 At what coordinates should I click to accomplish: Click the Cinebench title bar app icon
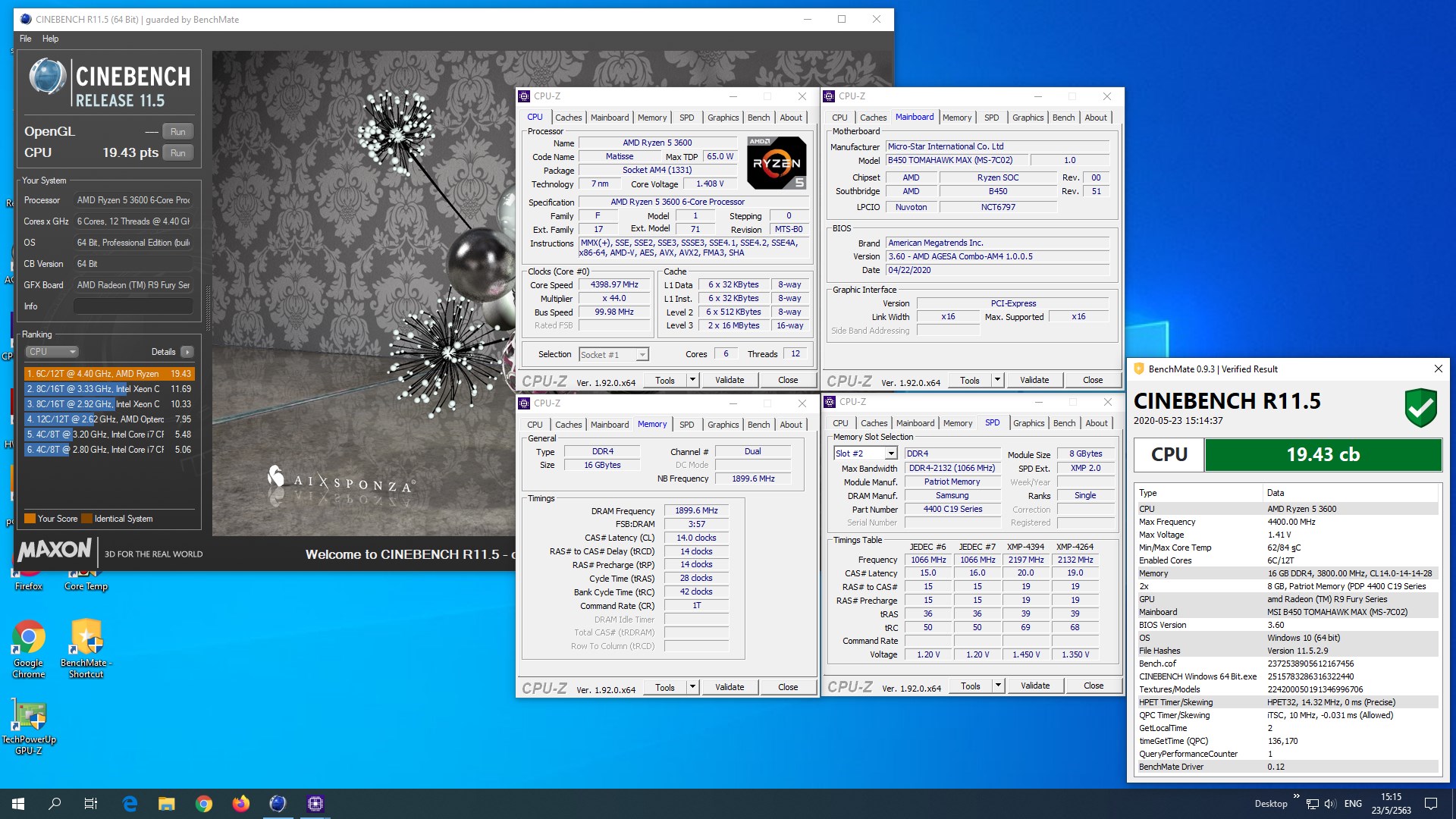26,19
